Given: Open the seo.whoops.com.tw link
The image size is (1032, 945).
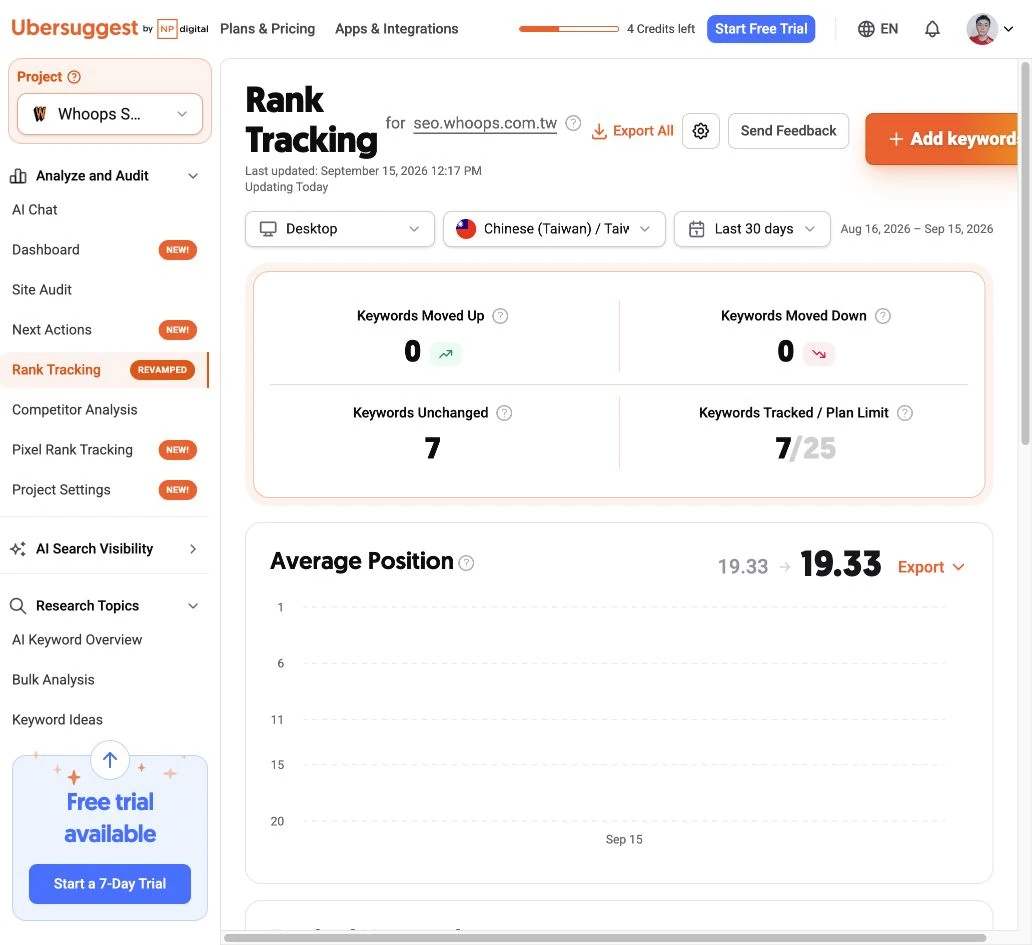Looking at the screenshot, I should pos(485,124).
